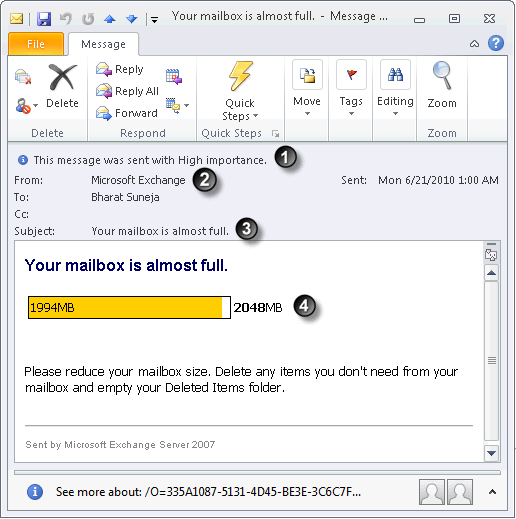The image size is (516, 519).
Task: Maximize the message window
Action: point(454,19)
